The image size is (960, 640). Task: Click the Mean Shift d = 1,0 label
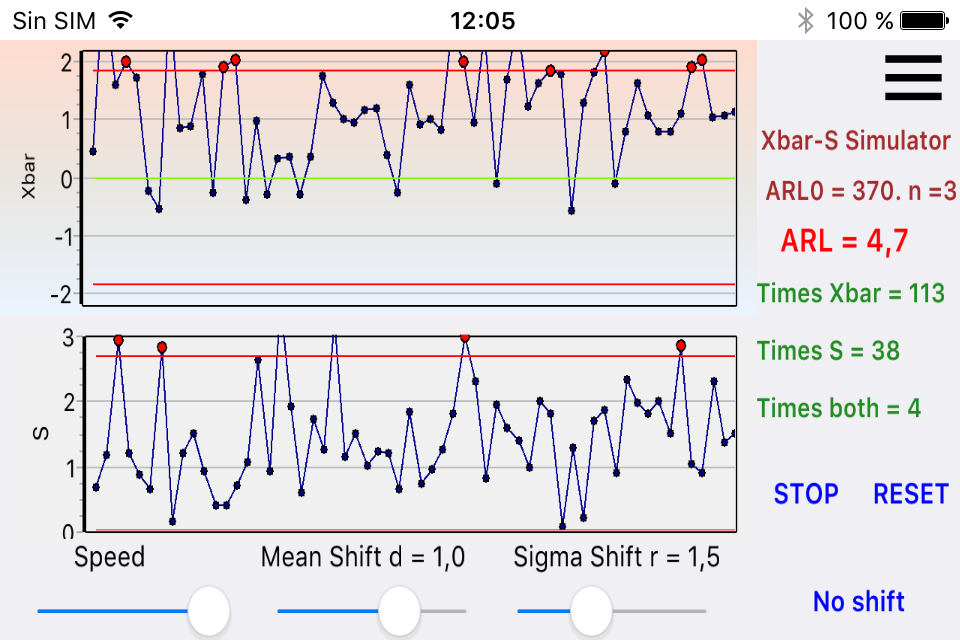pyautogui.click(x=363, y=557)
